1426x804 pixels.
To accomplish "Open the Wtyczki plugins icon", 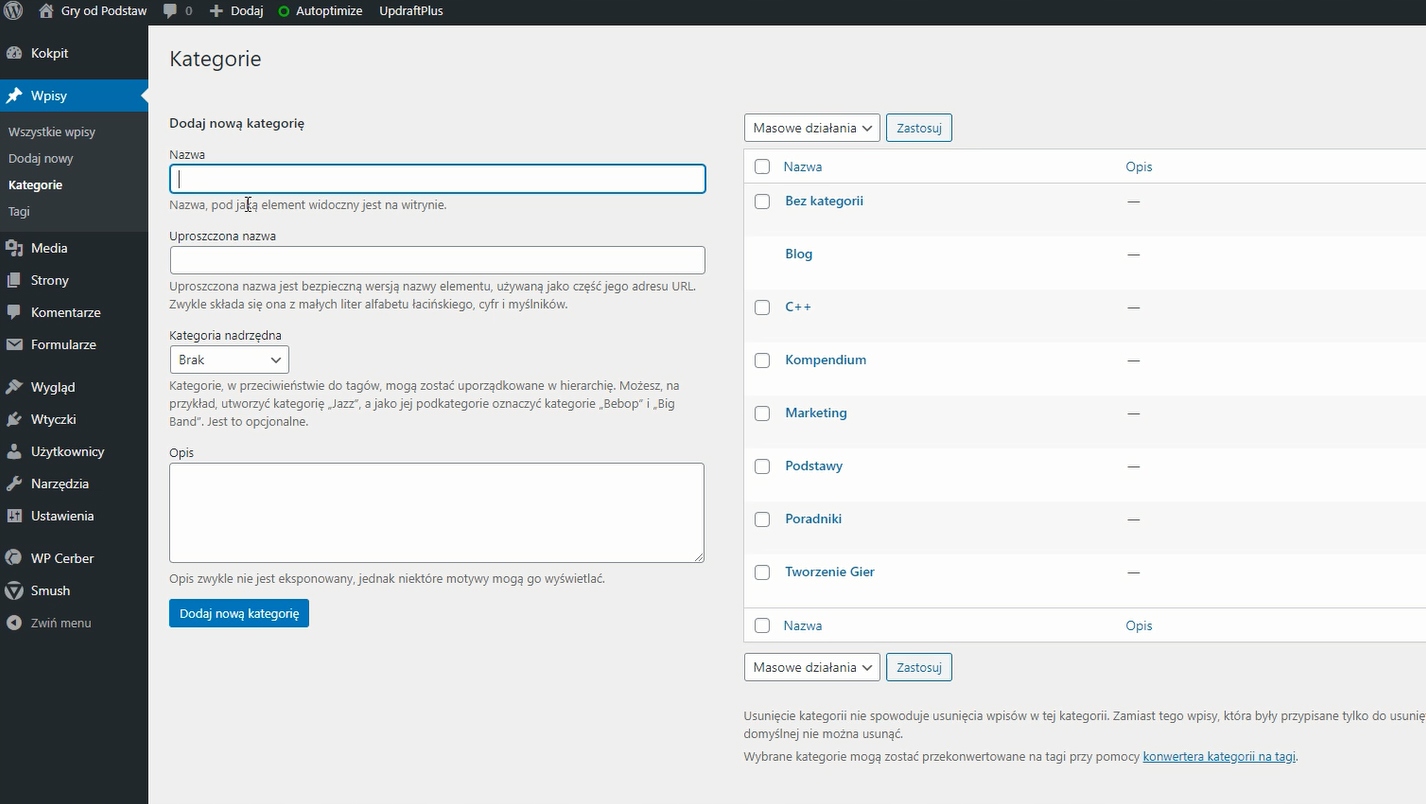I will tap(14, 419).
